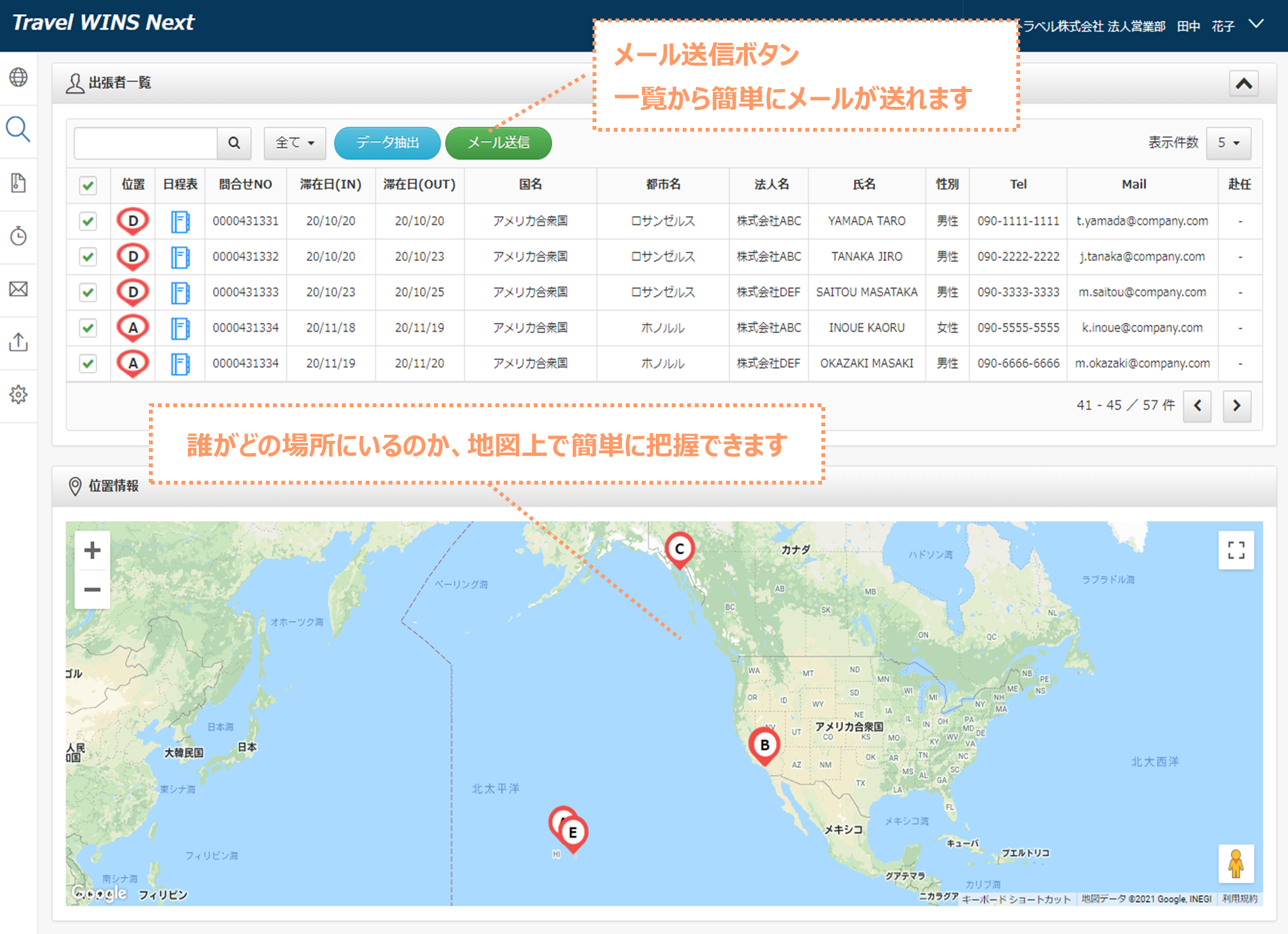Click the Travel WINS Next logo
The image size is (1288, 934).
(x=104, y=23)
